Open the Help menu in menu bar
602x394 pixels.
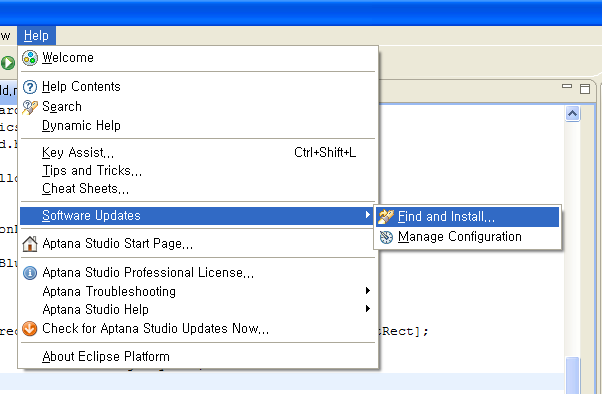point(36,36)
